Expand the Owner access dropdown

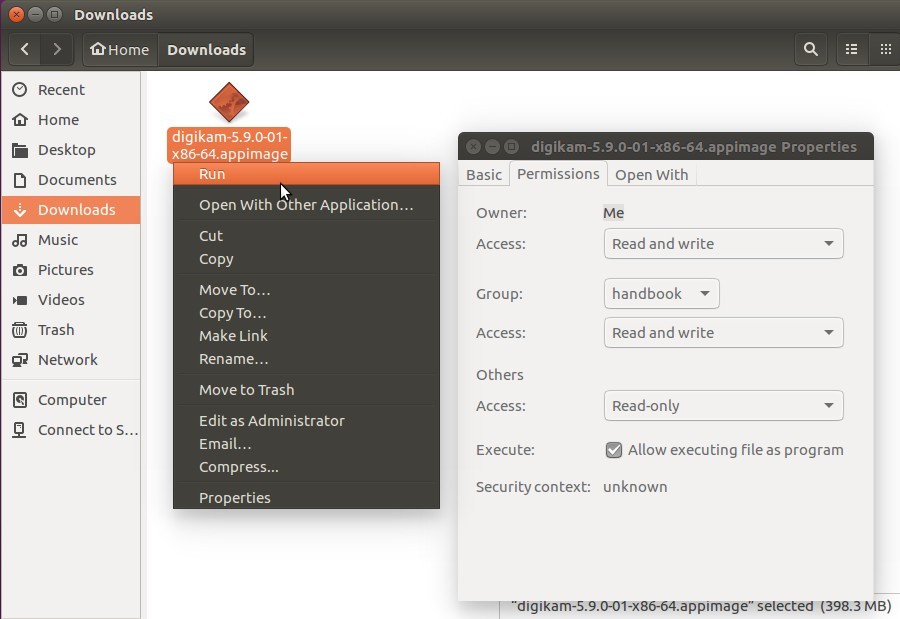point(723,243)
